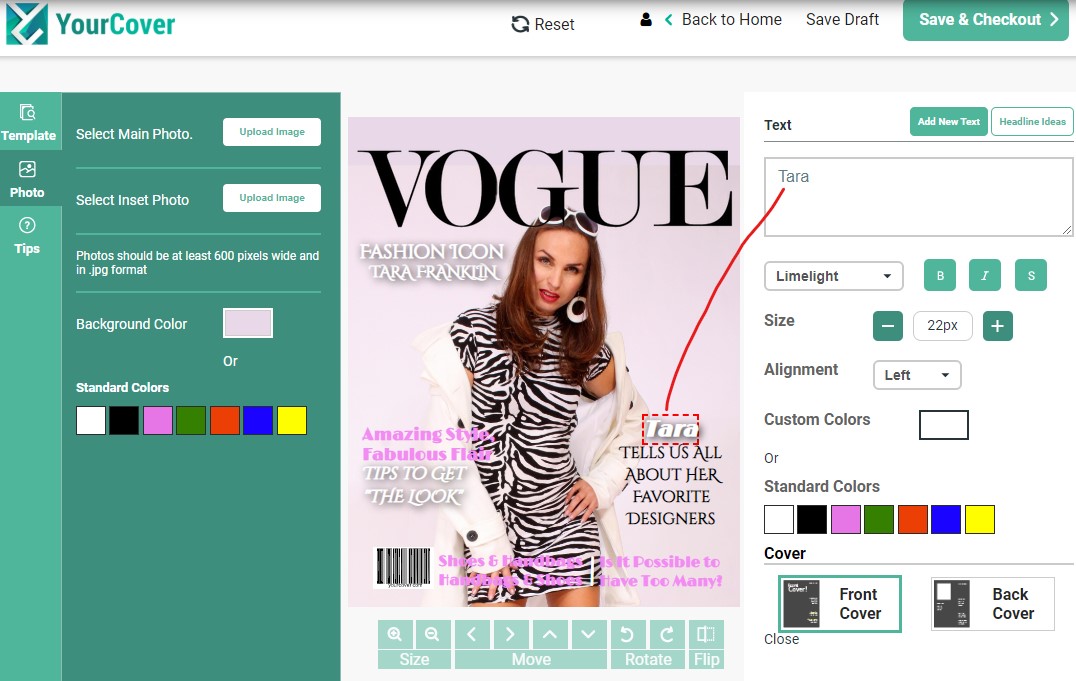Open the user account icon
This screenshot has height=681, width=1076.
click(646, 20)
